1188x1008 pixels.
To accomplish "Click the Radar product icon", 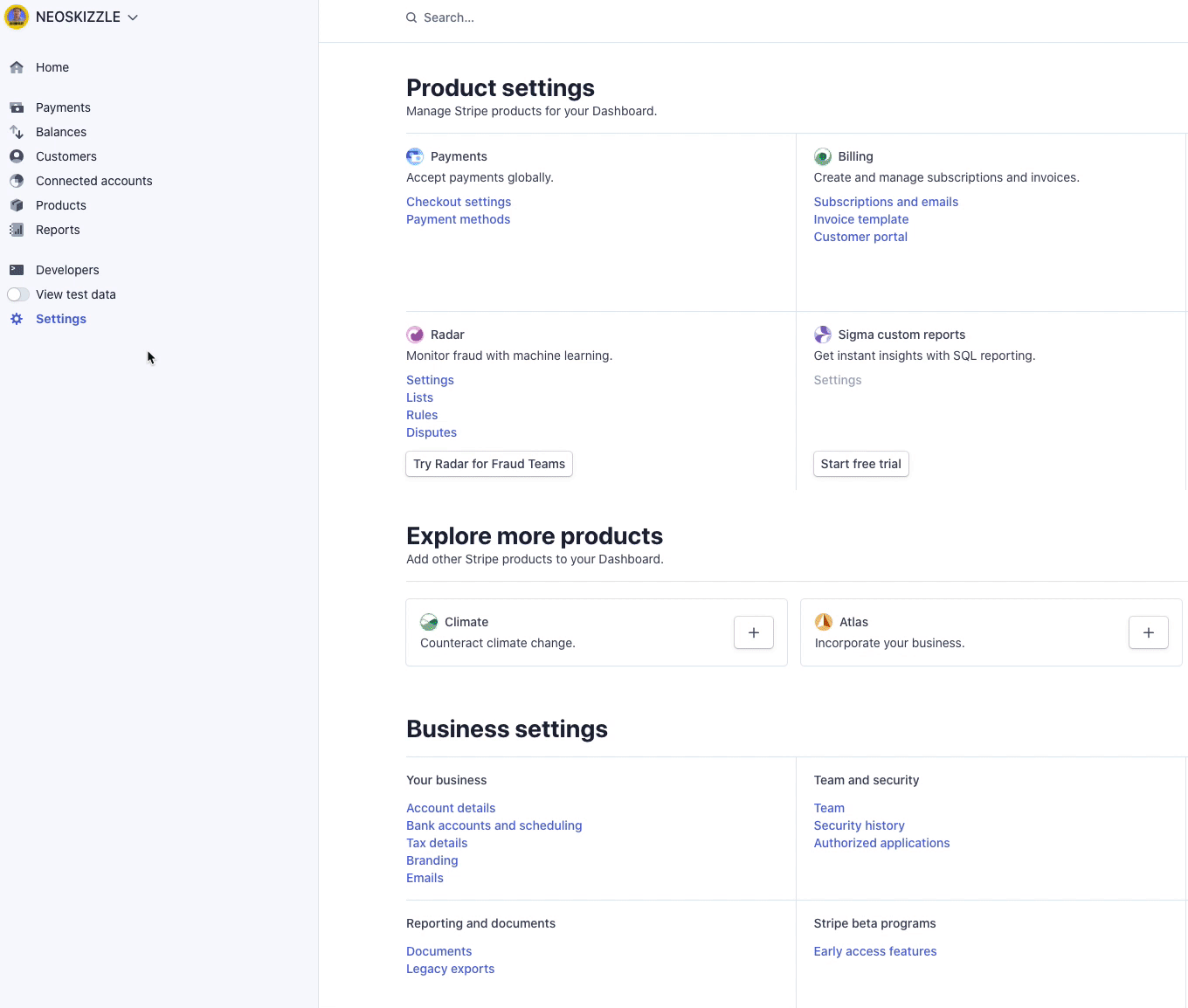I will click(x=415, y=335).
